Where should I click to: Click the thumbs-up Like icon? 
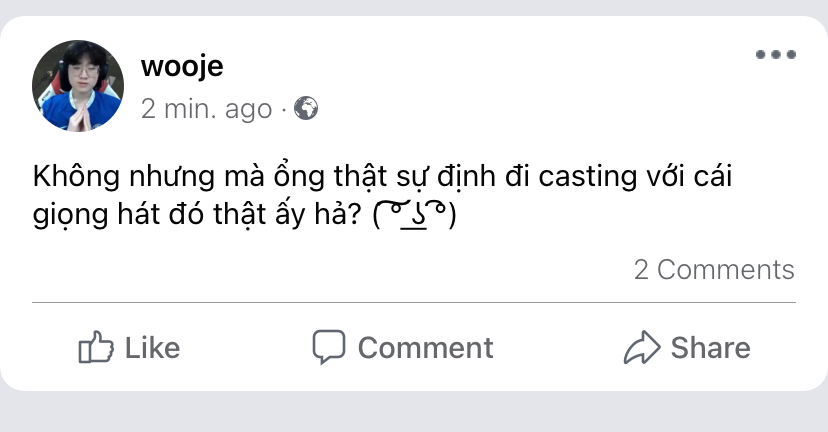tap(96, 347)
